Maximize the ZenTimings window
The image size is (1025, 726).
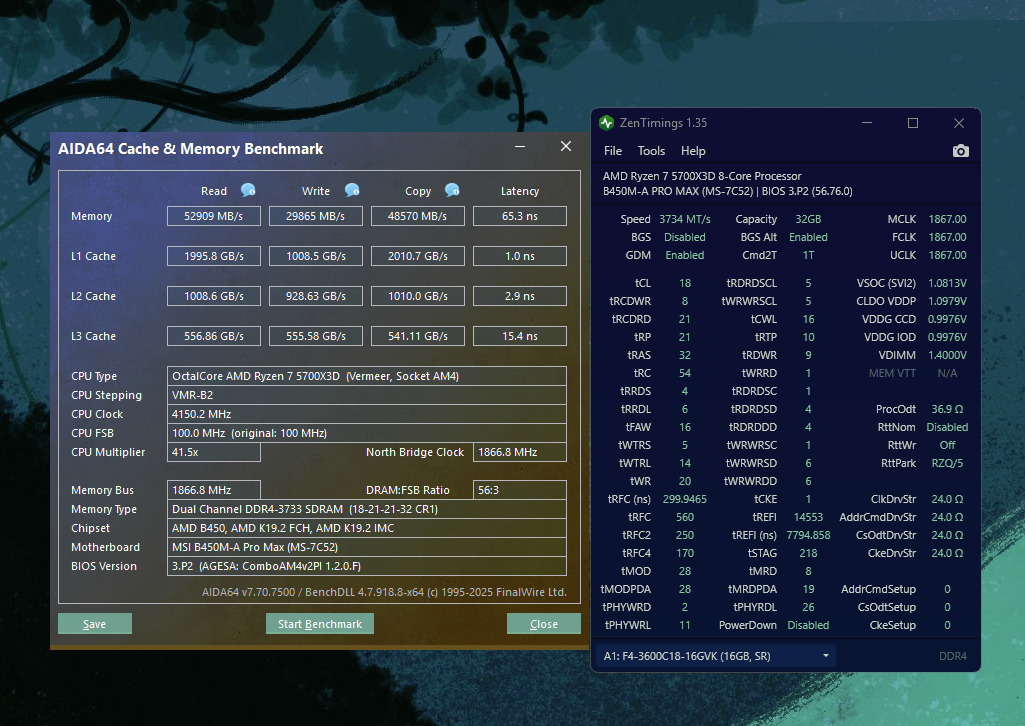click(913, 123)
